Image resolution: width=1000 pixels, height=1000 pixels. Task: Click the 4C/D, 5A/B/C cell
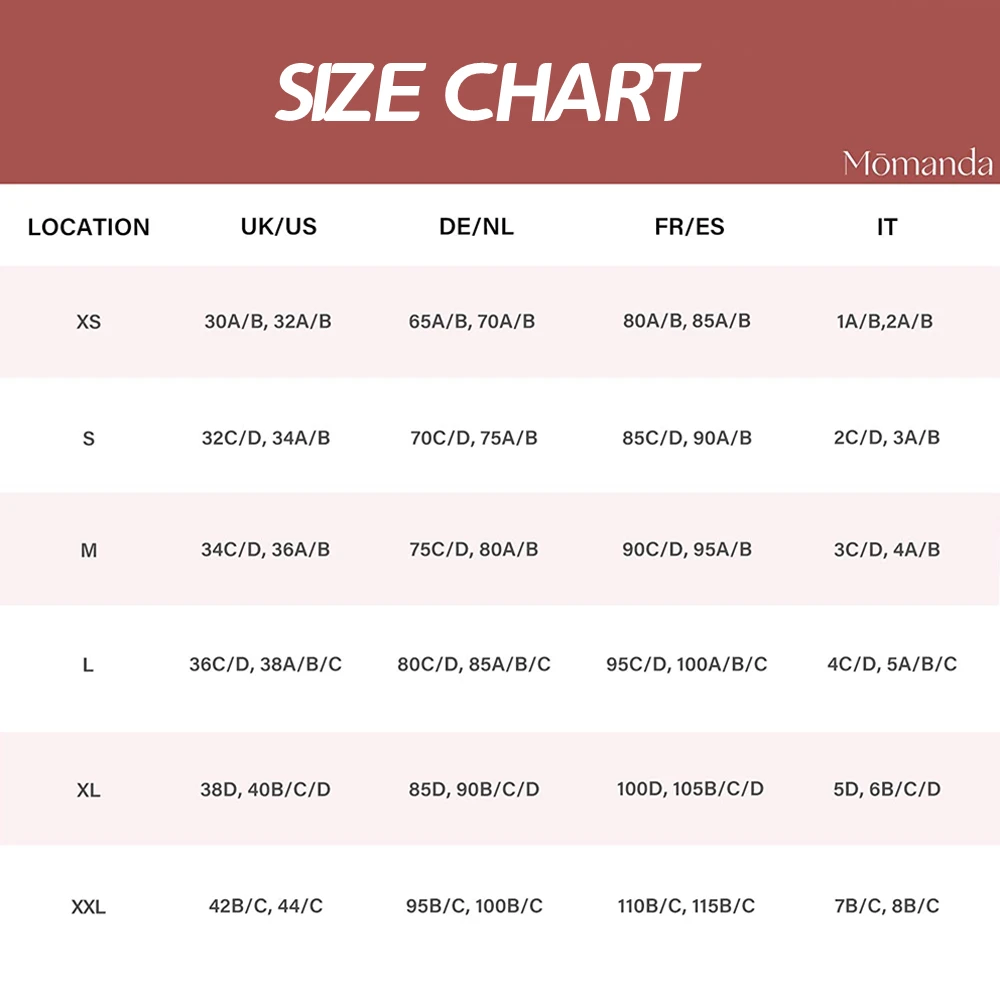892,665
